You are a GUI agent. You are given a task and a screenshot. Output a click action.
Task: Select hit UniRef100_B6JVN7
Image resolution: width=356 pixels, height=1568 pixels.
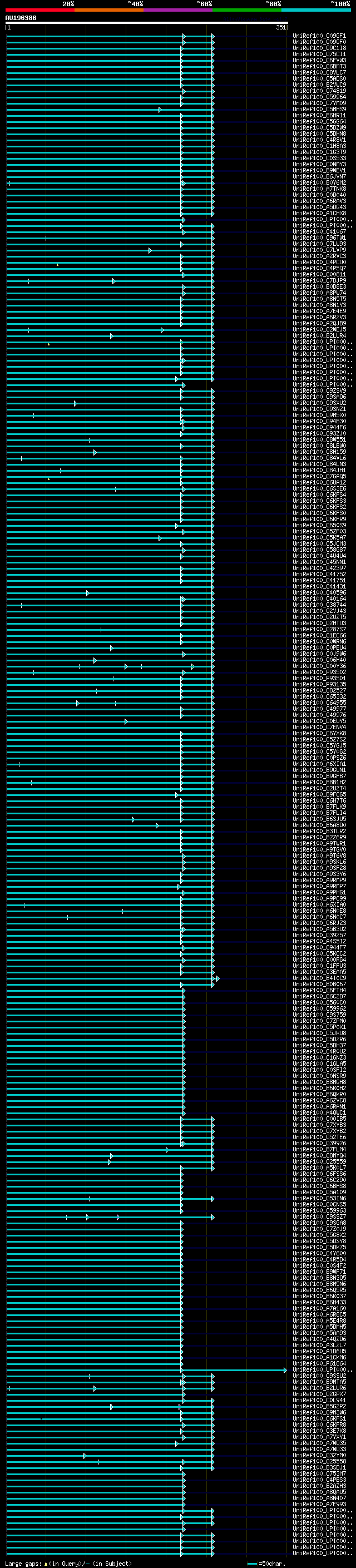tap(319, 176)
